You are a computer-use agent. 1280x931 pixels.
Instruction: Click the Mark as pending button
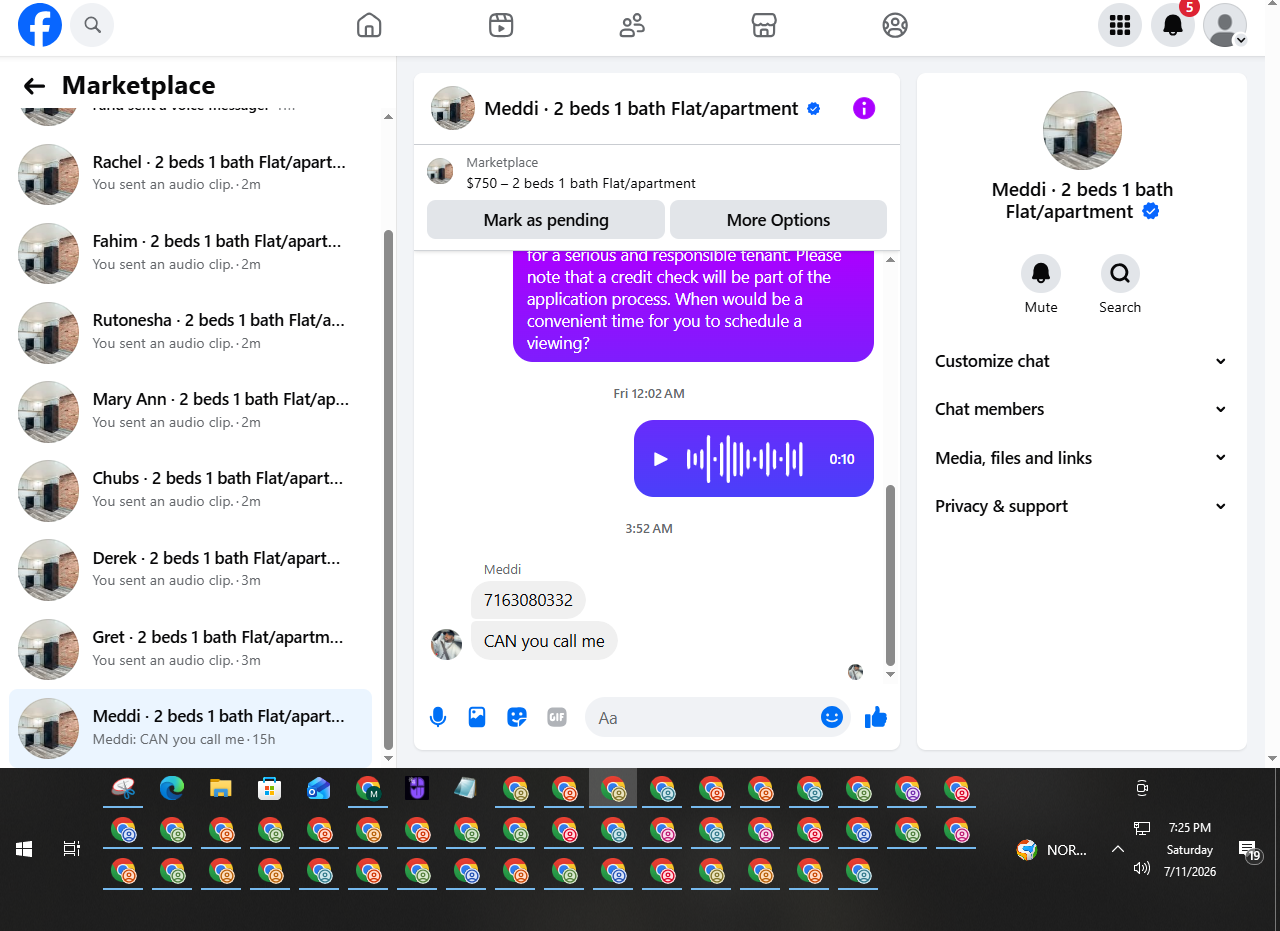pyautogui.click(x=546, y=220)
